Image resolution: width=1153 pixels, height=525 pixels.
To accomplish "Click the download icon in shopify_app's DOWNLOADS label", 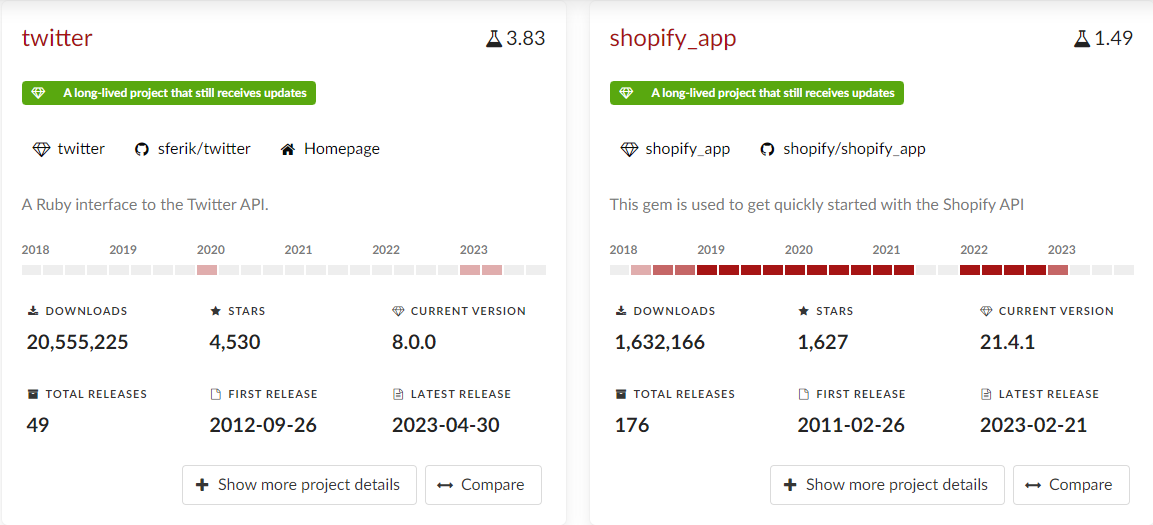I will click(x=621, y=311).
